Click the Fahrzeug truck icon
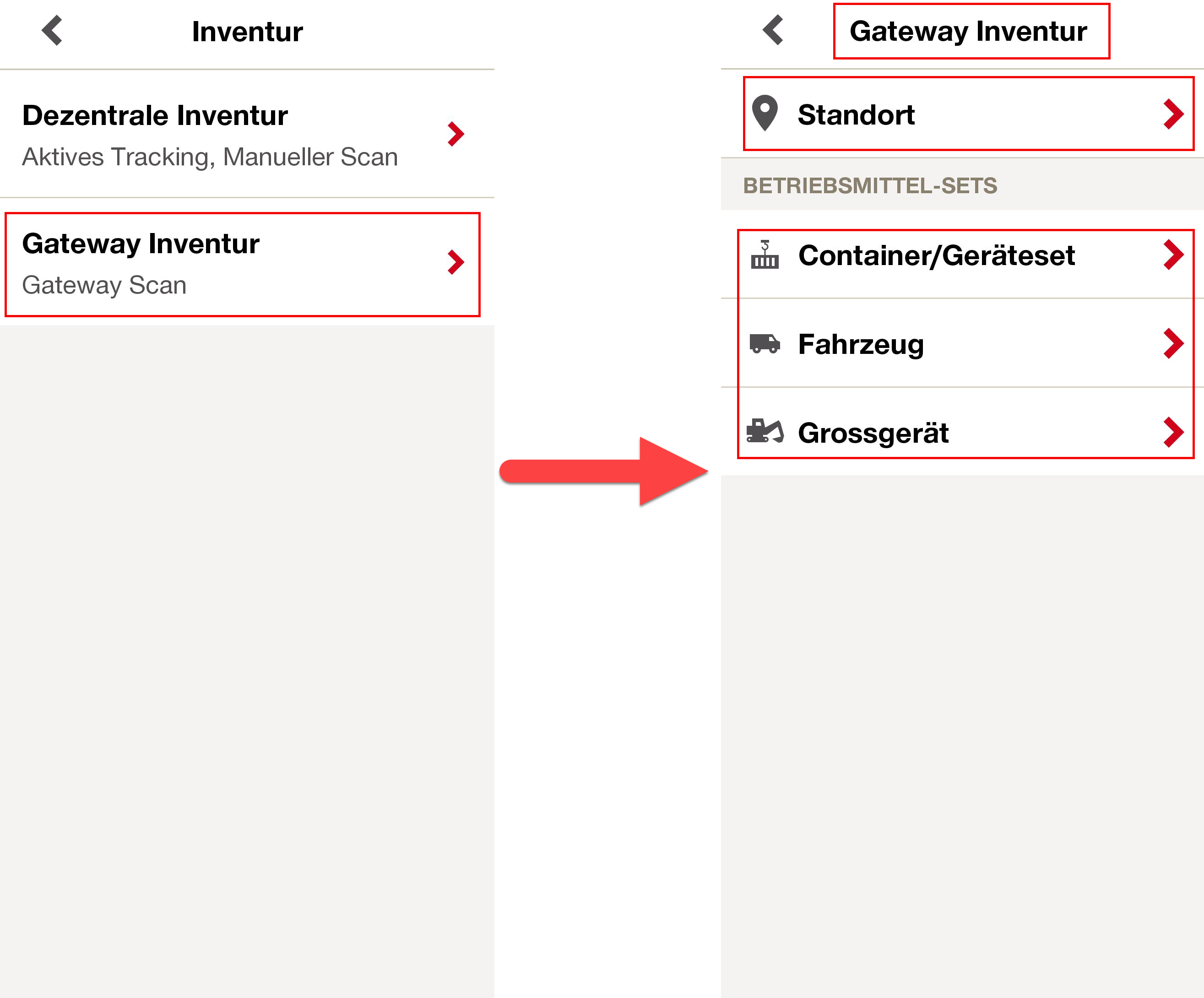The image size is (1204, 998). tap(765, 343)
